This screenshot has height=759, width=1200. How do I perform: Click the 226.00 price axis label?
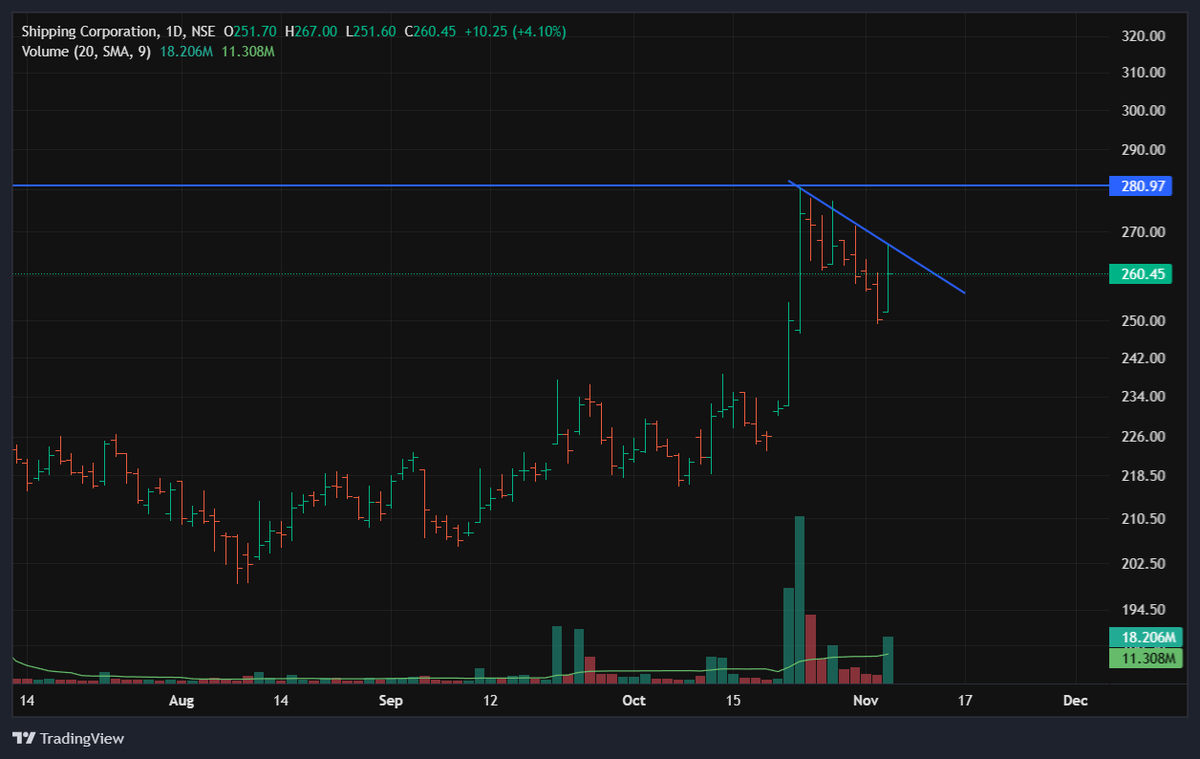[1144, 437]
